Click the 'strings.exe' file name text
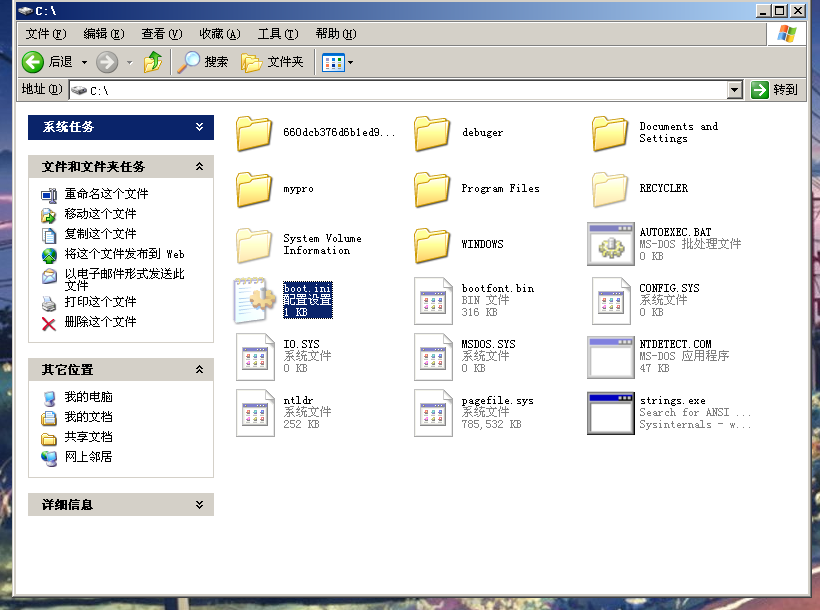The height and width of the screenshot is (610, 820). coord(673,401)
